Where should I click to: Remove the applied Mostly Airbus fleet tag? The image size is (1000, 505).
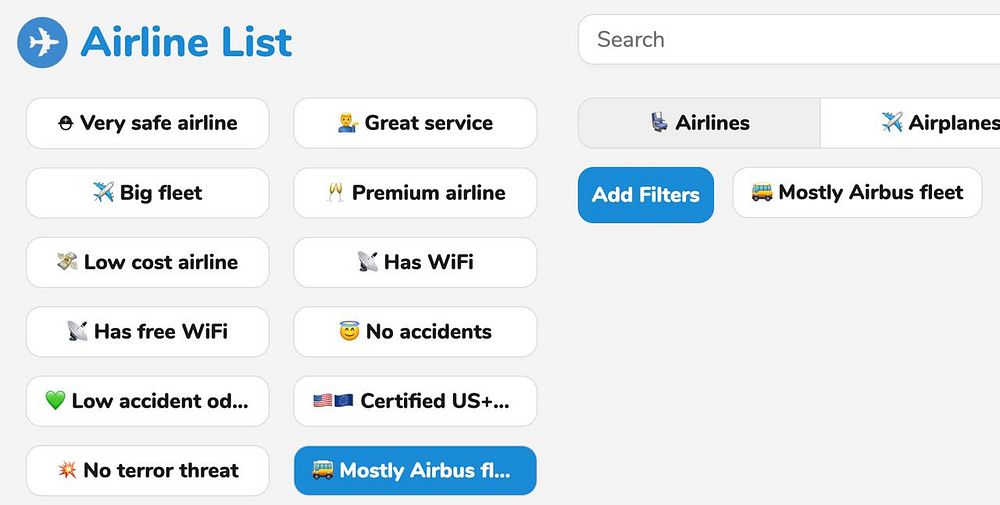(857, 193)
